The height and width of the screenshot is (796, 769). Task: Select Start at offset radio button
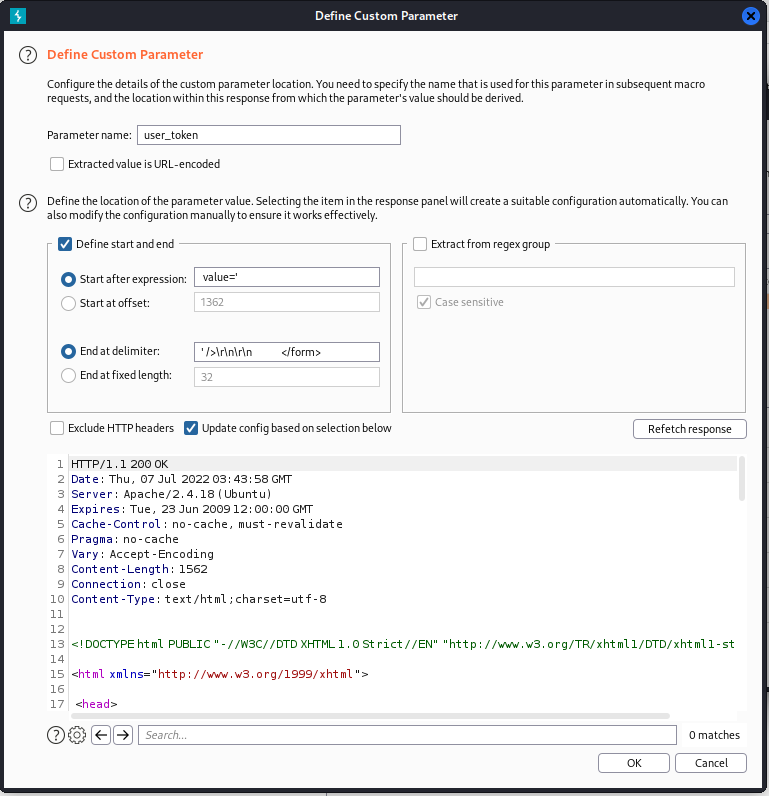pyautogui.click(x=68, y=303)
